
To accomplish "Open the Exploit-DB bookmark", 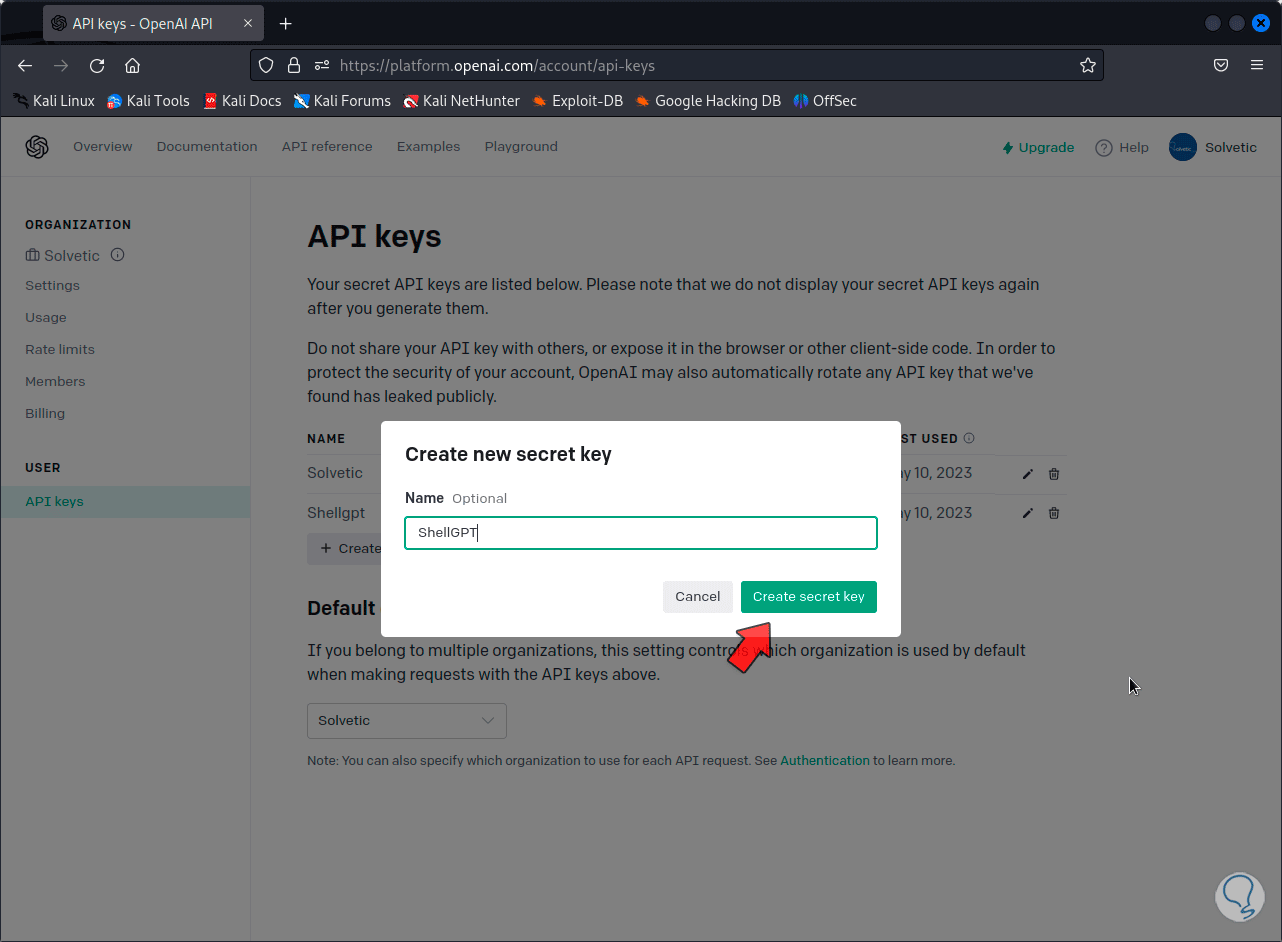I will click(x=578, y=101).
